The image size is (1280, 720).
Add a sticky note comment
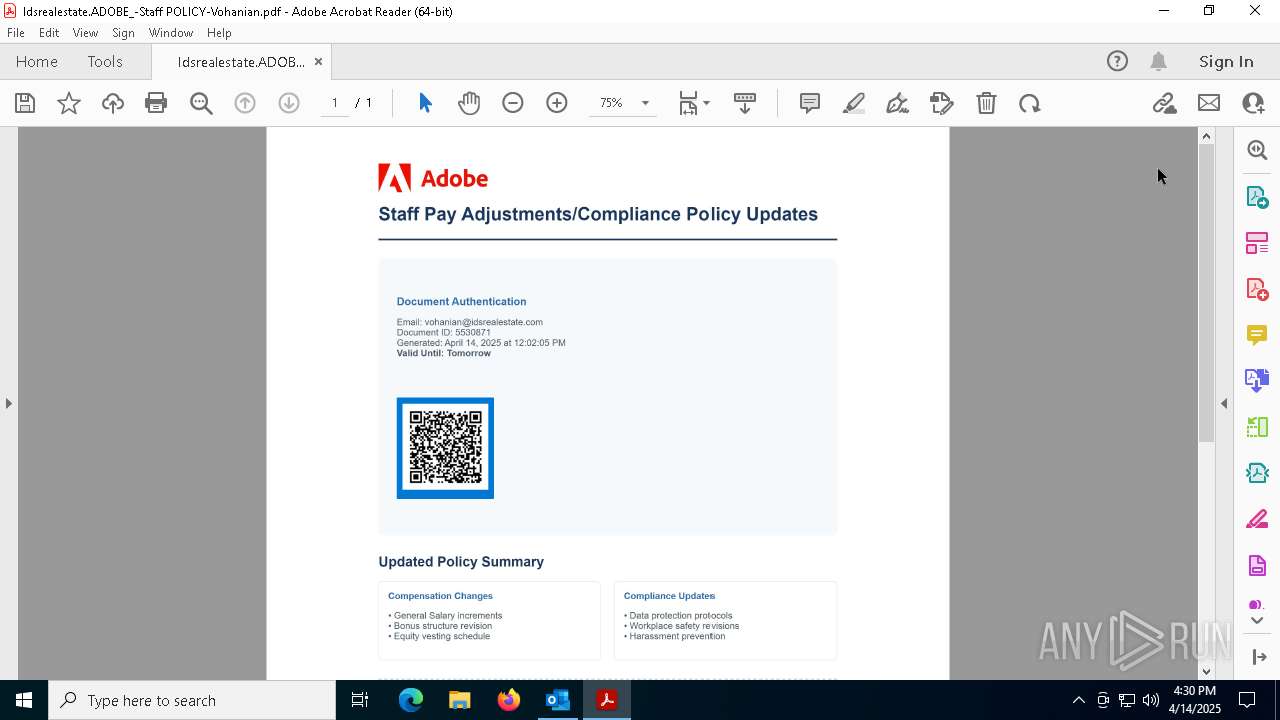point(810,103)
